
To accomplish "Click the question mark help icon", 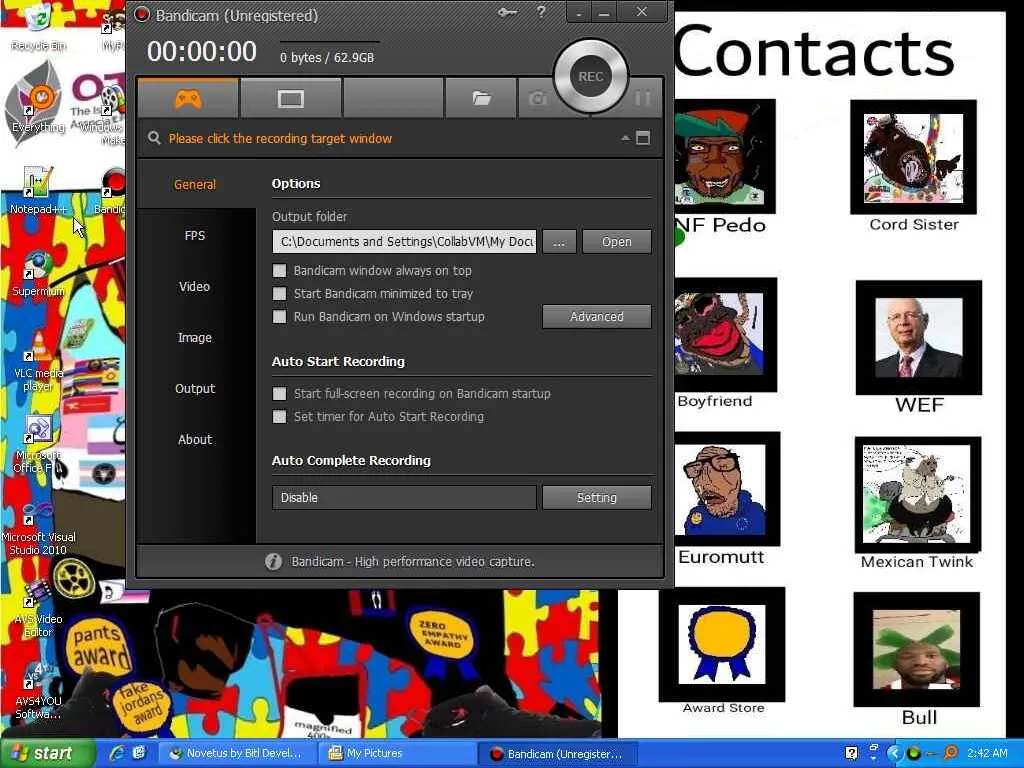I will (x=541, y=12).
